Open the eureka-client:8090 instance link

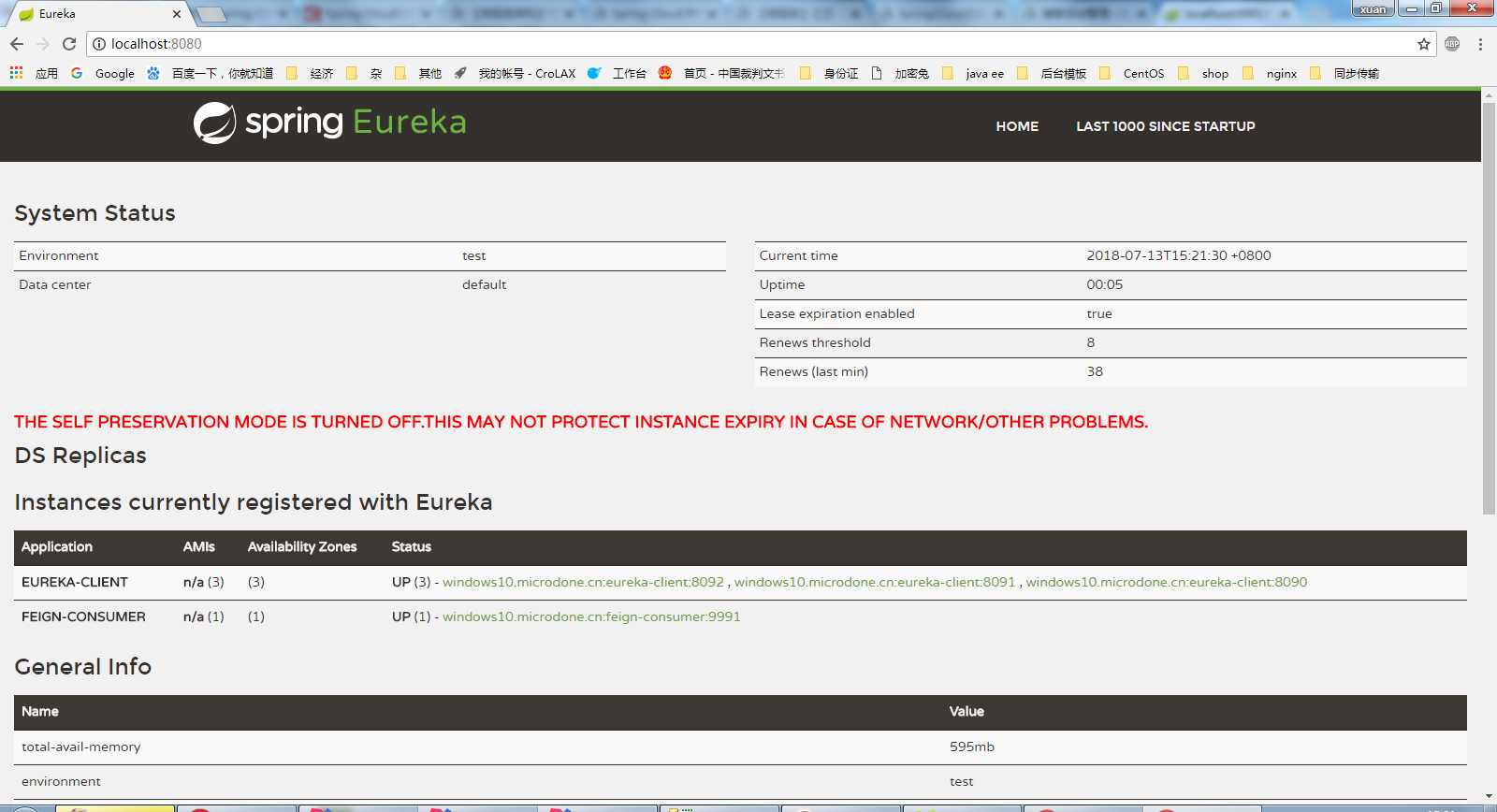click(x=1167, y=582)
